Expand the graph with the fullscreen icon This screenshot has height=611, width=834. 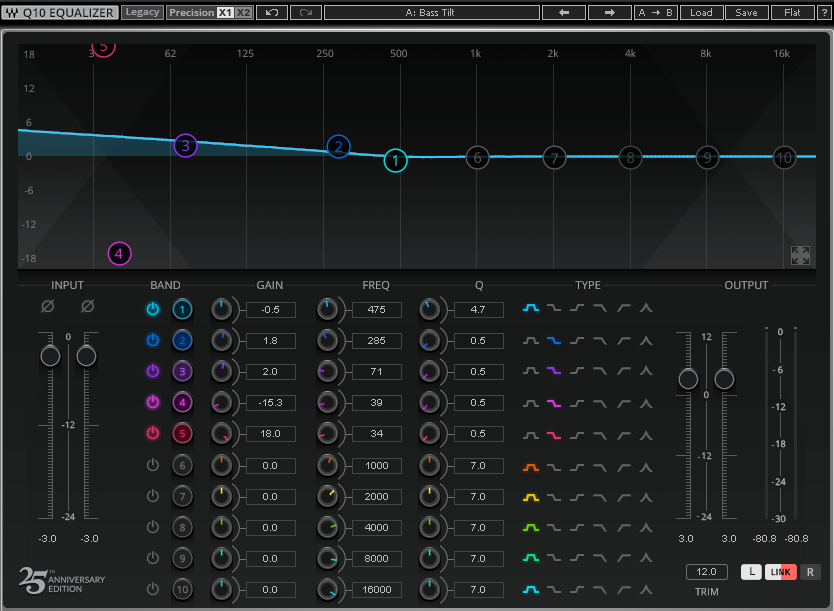[800, 255]
